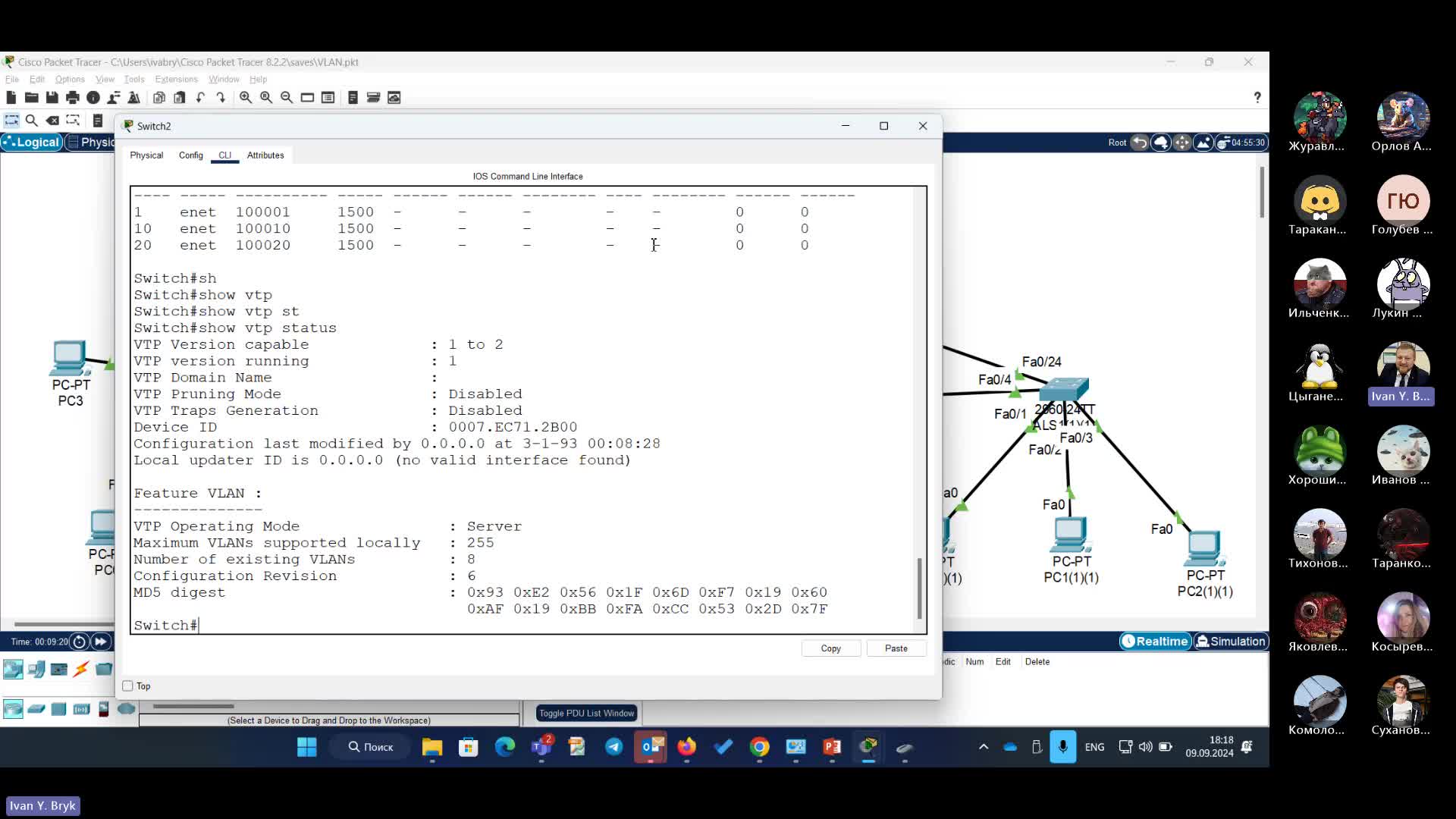Viewport: 1456px width, 819px height.
Task: Click the Zoom In magnifier icon
Action: (x=246, y=97)
